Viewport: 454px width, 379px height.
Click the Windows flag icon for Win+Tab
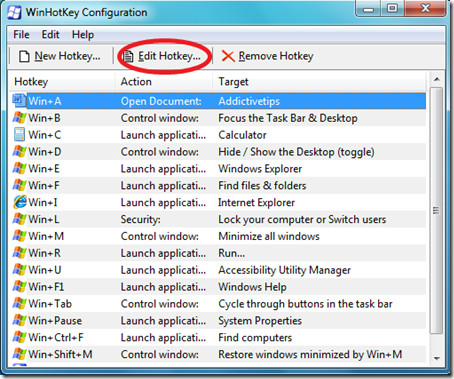coord(19,304)
